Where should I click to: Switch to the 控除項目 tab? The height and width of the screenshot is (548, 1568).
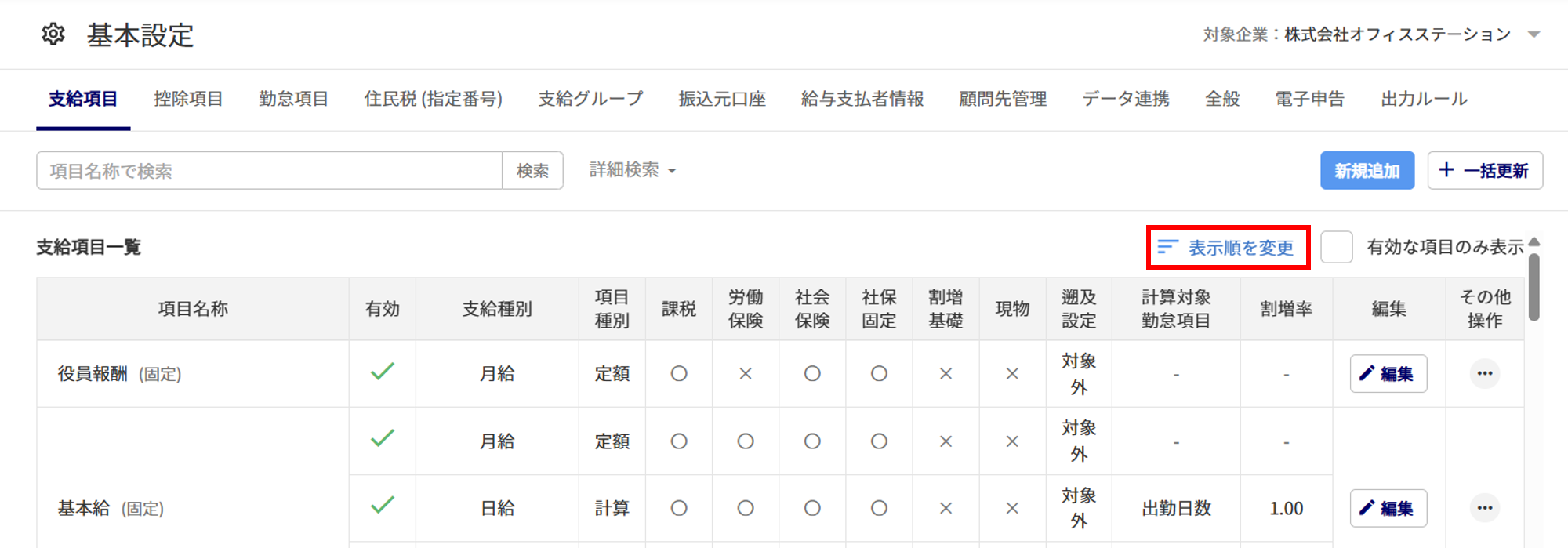click(188, 99)
